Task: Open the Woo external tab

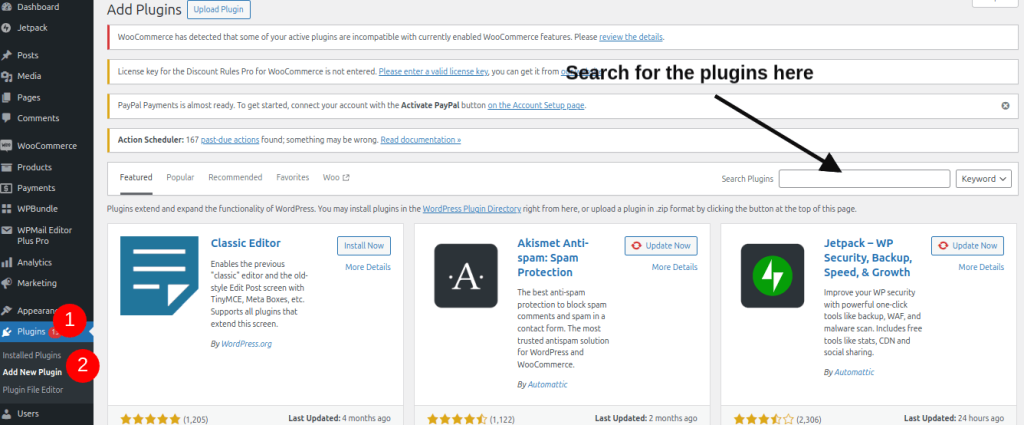Action: (x=336, y=178)
